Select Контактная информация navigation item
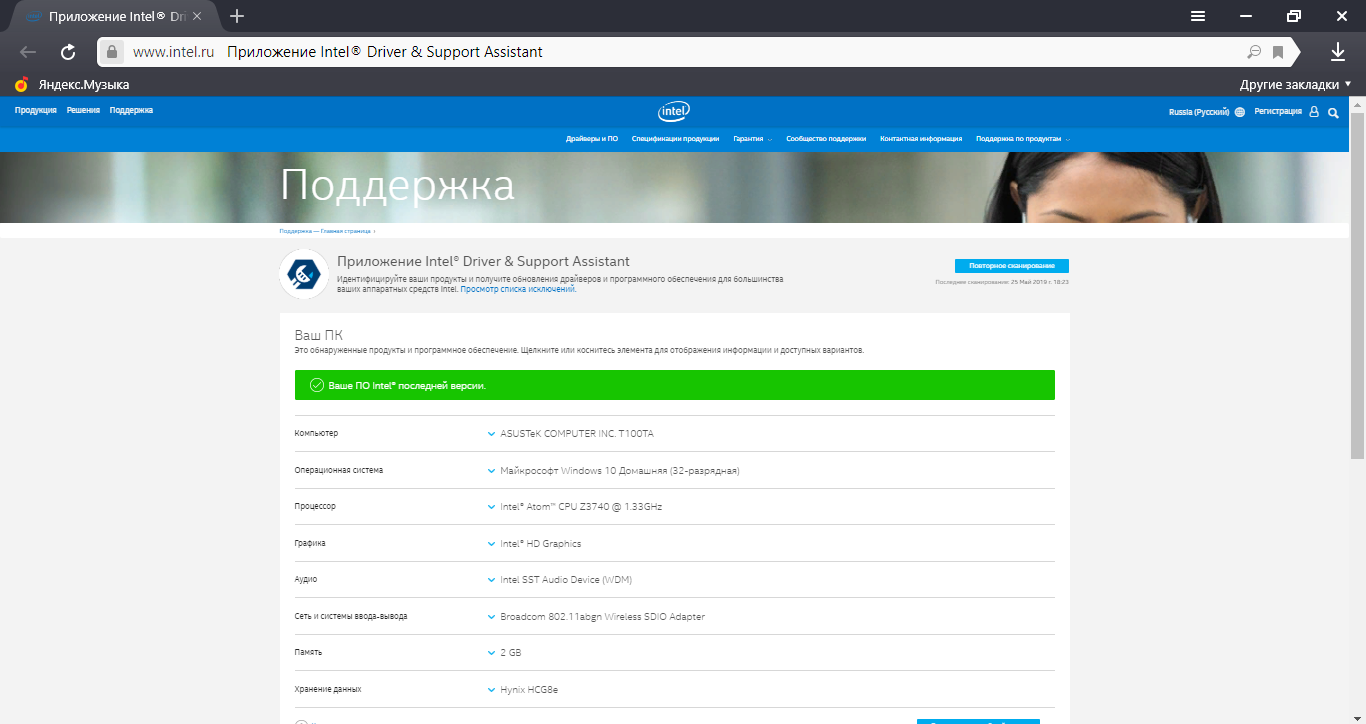1366x724 pixels. point(921,139)
